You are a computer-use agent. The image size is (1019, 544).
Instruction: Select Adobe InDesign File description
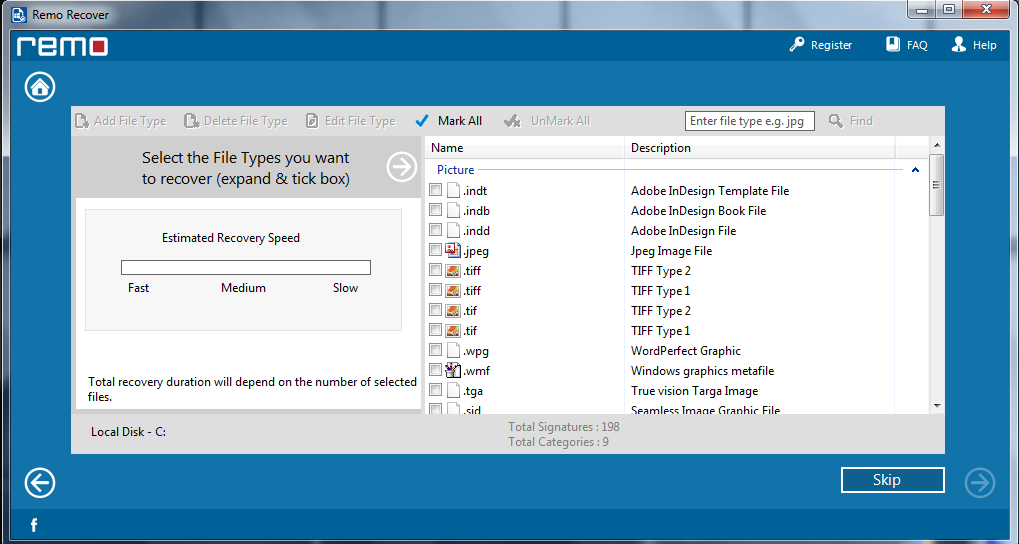point(684,231)
